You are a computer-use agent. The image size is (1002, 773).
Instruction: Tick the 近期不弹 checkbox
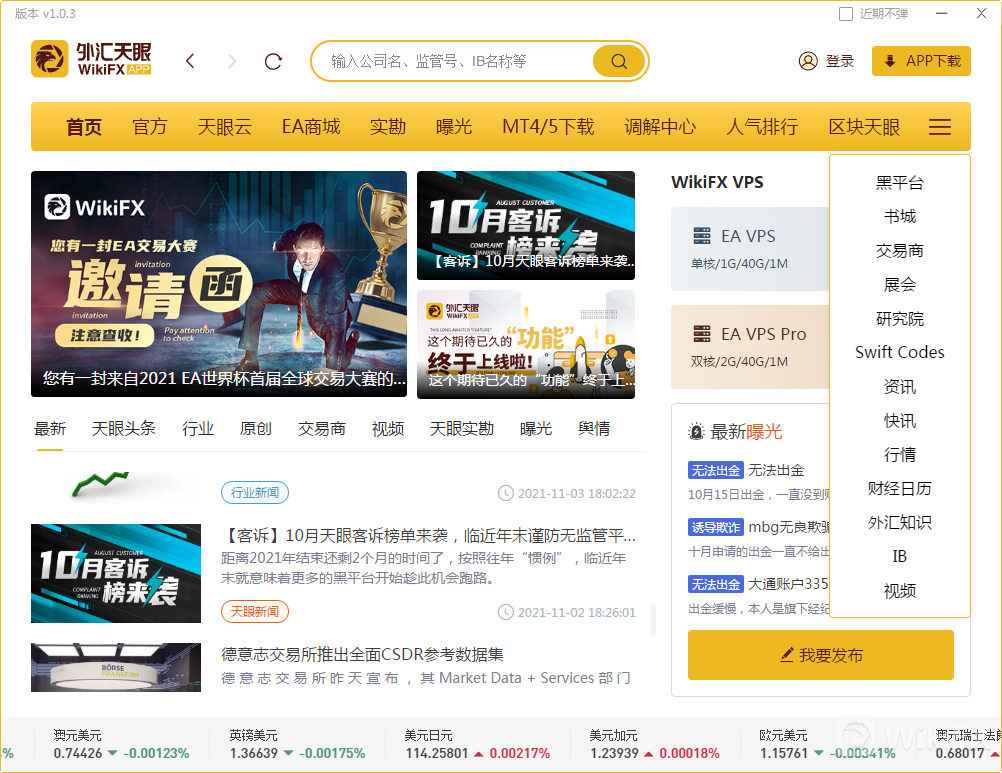(846, 14)
